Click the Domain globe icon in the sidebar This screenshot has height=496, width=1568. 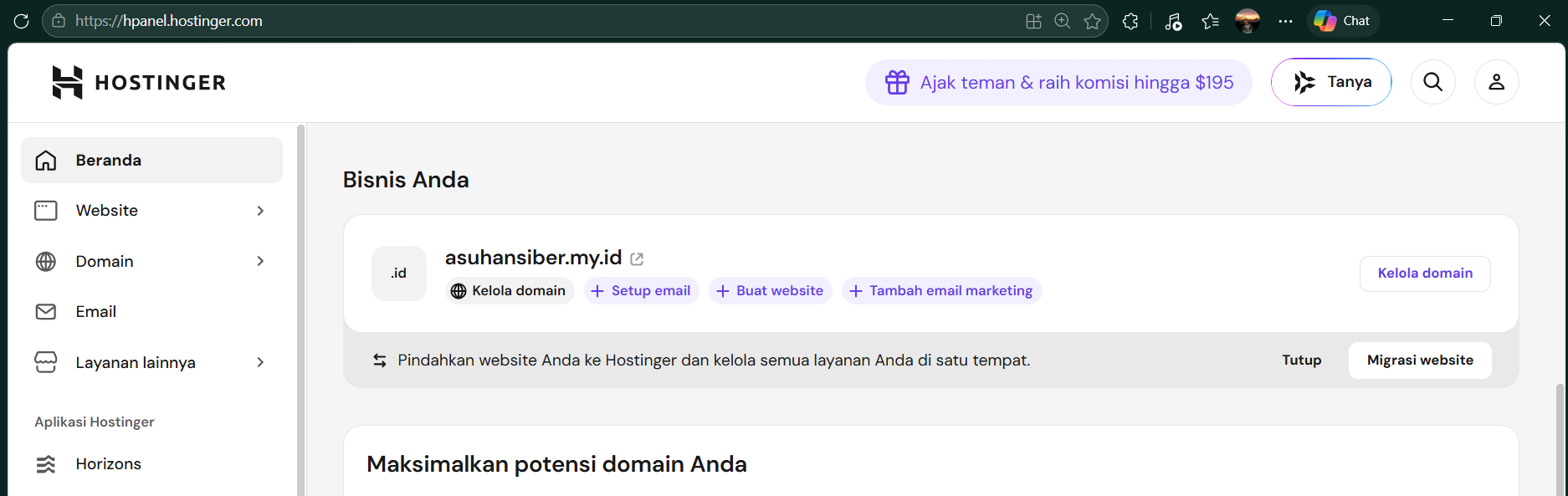46,261
